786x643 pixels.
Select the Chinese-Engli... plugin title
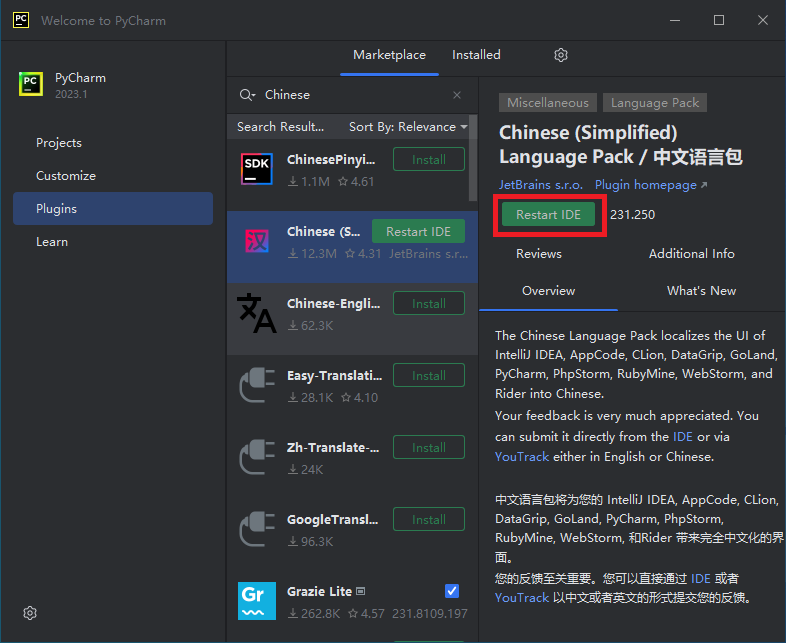(333, 304)
